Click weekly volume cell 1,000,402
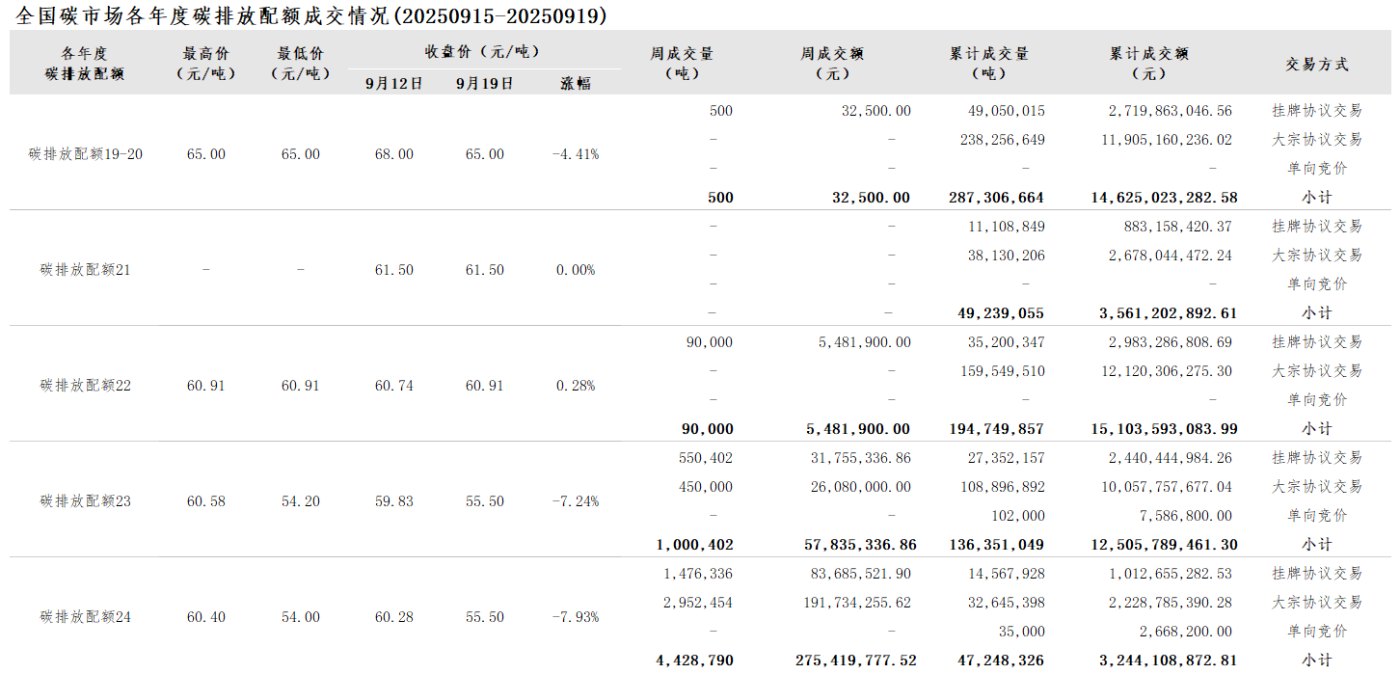 pos(694,545)
